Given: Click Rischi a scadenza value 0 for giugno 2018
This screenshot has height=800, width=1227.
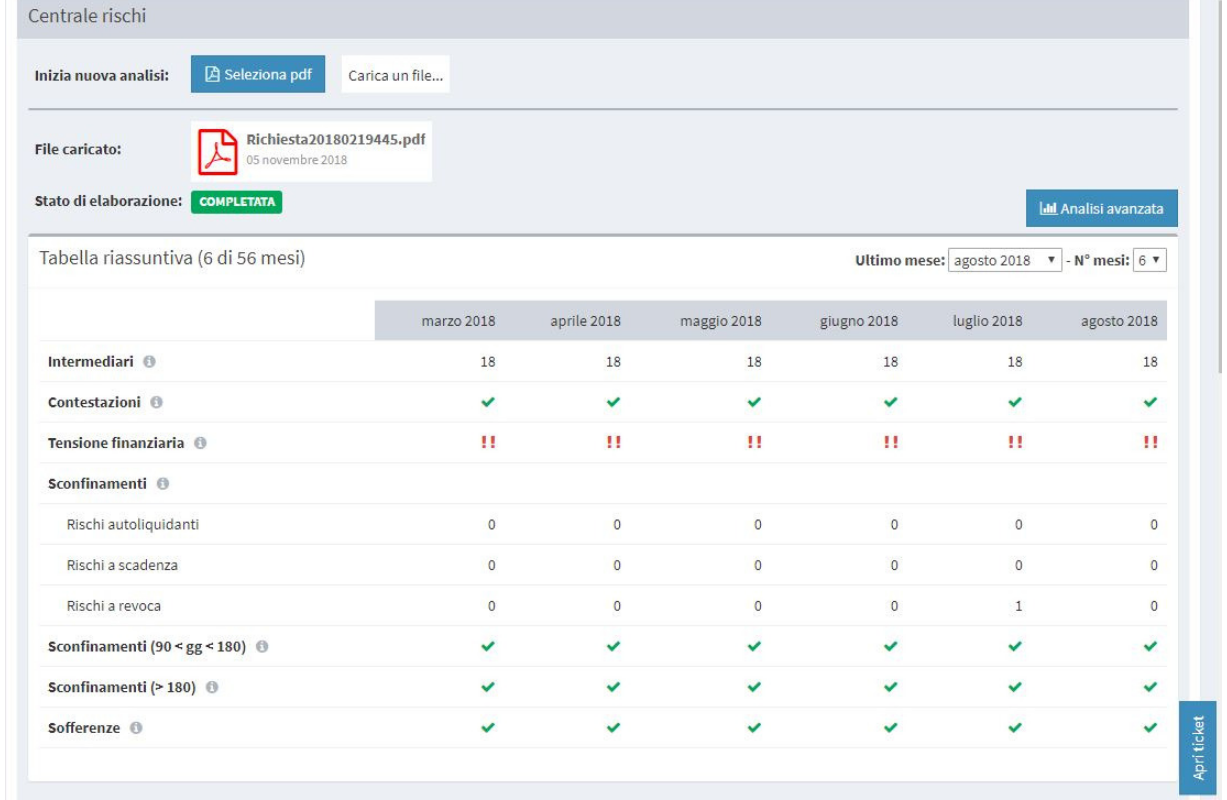Looking at the screenshot, I should 894,565.
